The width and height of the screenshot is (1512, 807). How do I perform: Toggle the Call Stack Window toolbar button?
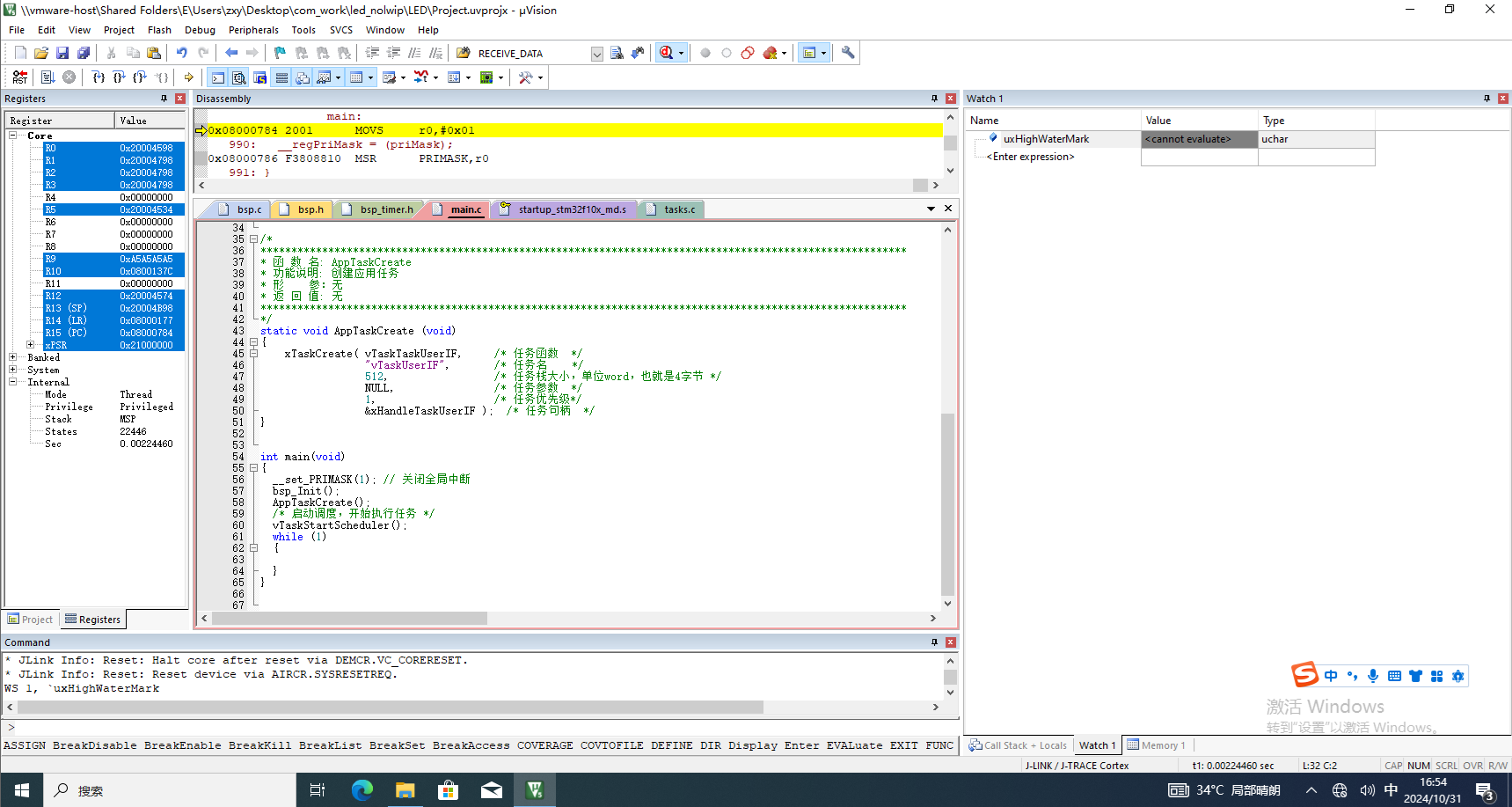(x=303, y=77)
